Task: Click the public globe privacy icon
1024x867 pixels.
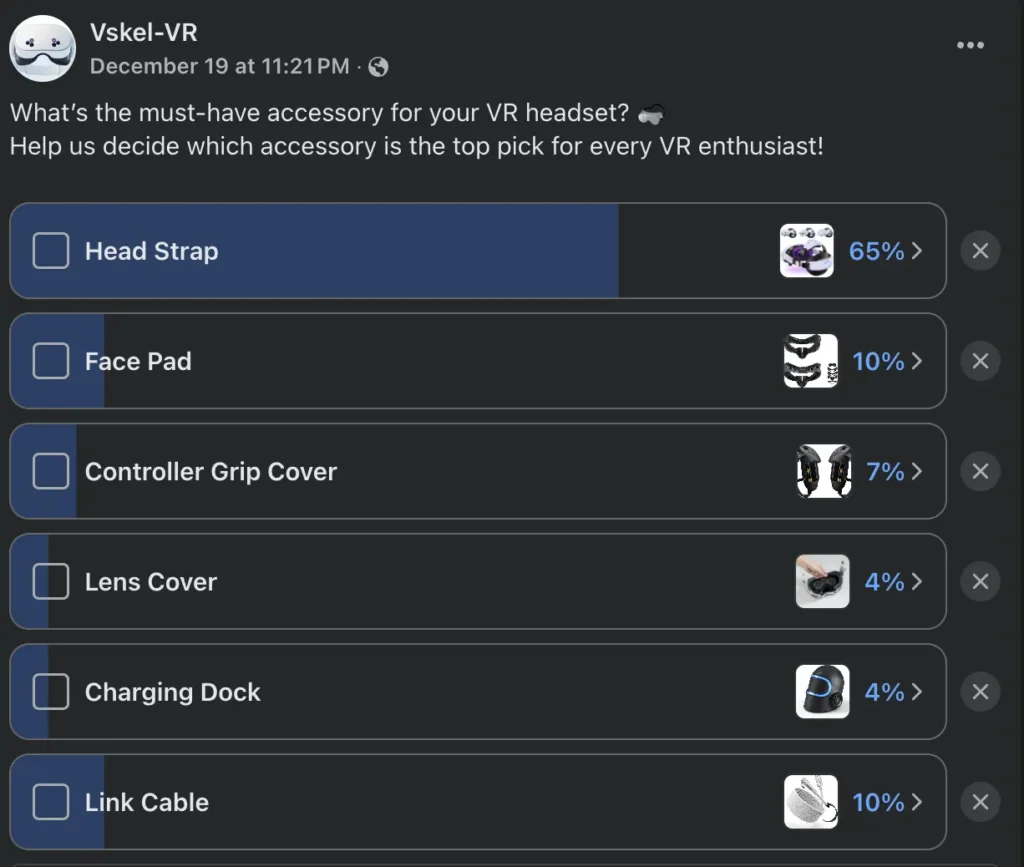Action: (378, 67)
